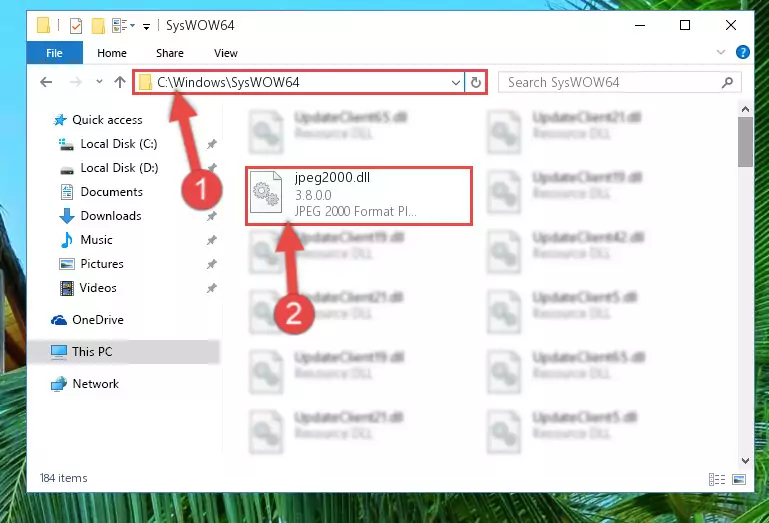Select the jpeg2000.dll file name
Viewport: 769px width, 523px height.
coord(332,178)
